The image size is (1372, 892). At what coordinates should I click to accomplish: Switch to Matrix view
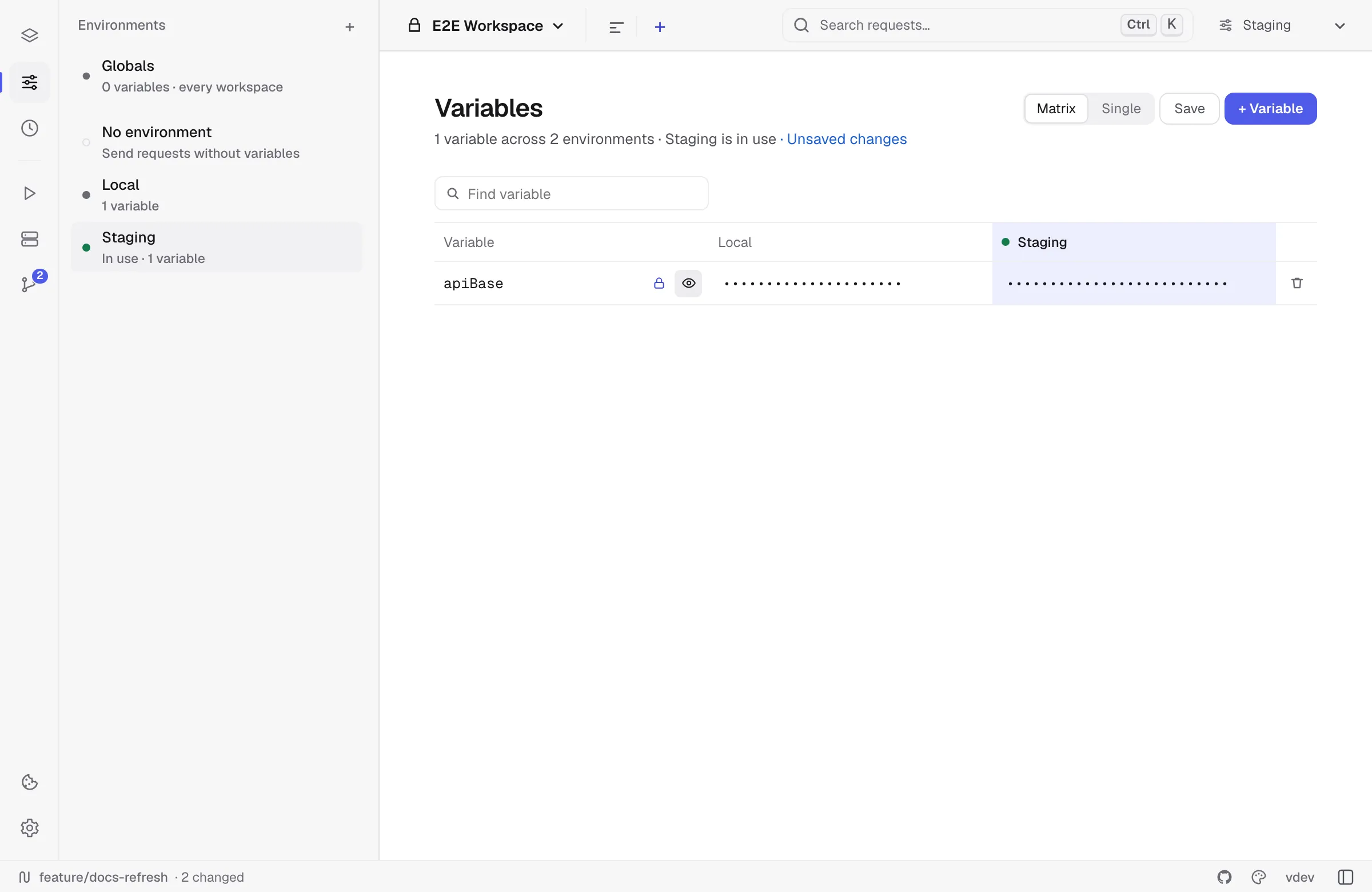coord(1056,109)
